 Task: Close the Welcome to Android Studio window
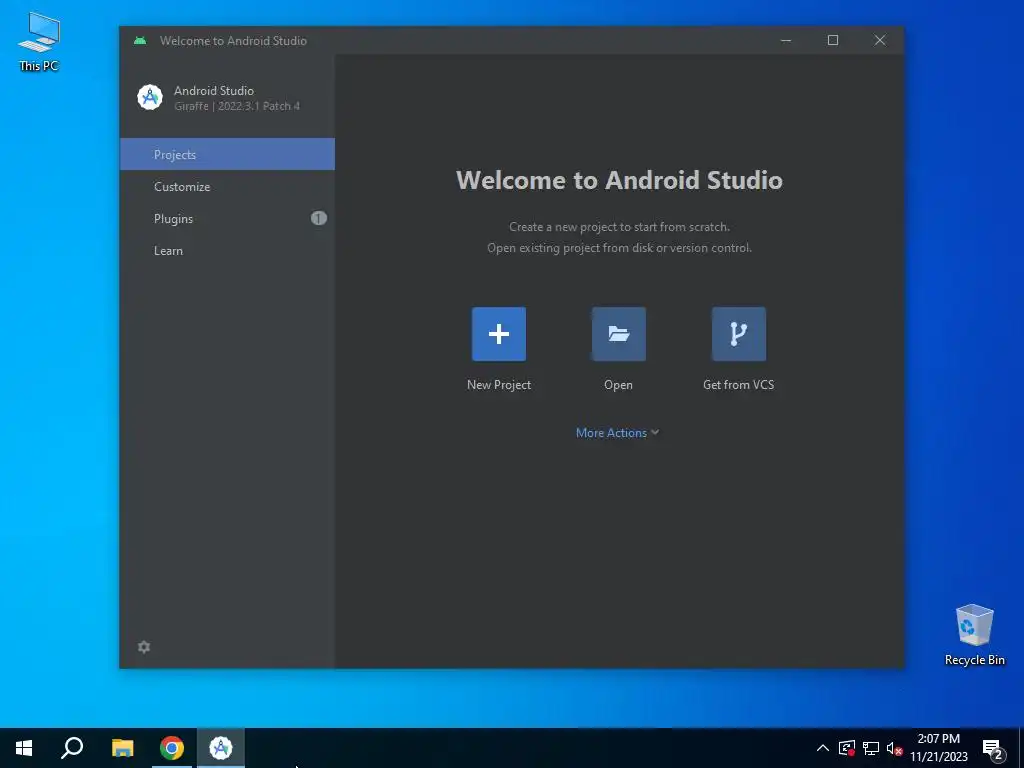click(880, 40)
